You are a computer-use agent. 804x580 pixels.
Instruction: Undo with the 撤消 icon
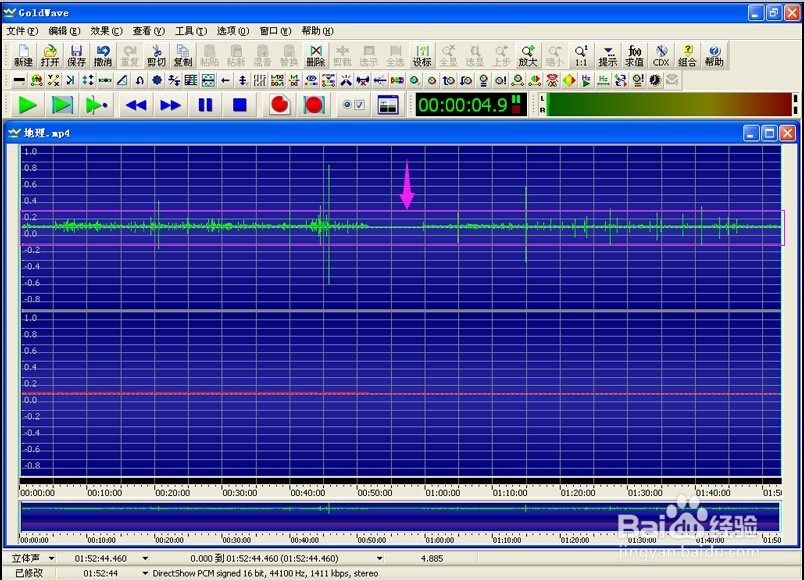click(103, 55)
